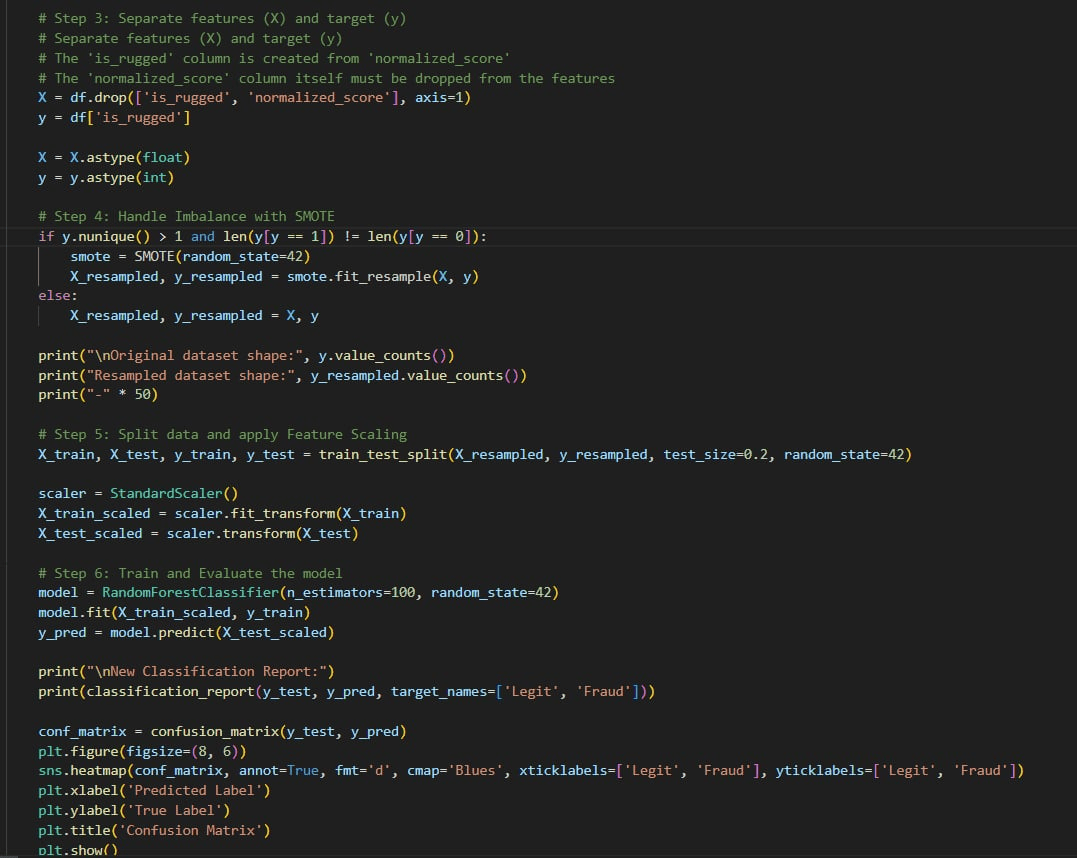Viewport: 1077px width, 858px height.
Task: Click the '# Step 6: Train and Evaluate' comment
Action: click(x=190, y=573)
